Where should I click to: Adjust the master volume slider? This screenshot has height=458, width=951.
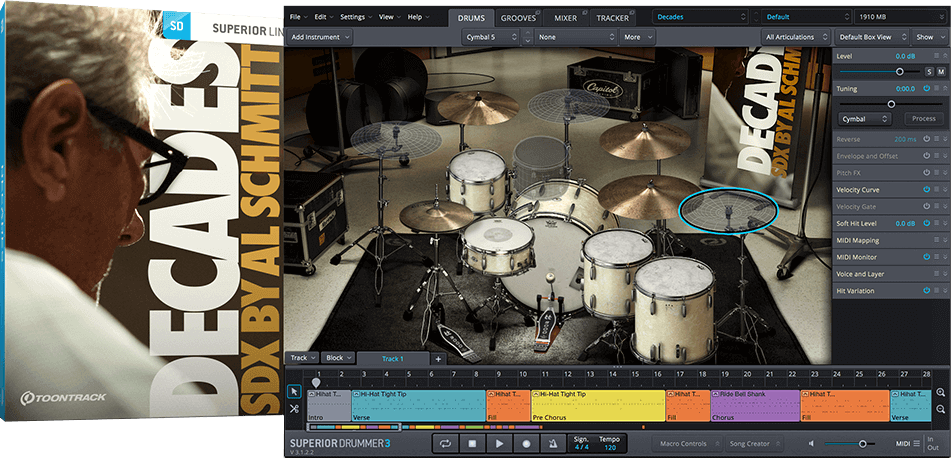pos(862,443)
